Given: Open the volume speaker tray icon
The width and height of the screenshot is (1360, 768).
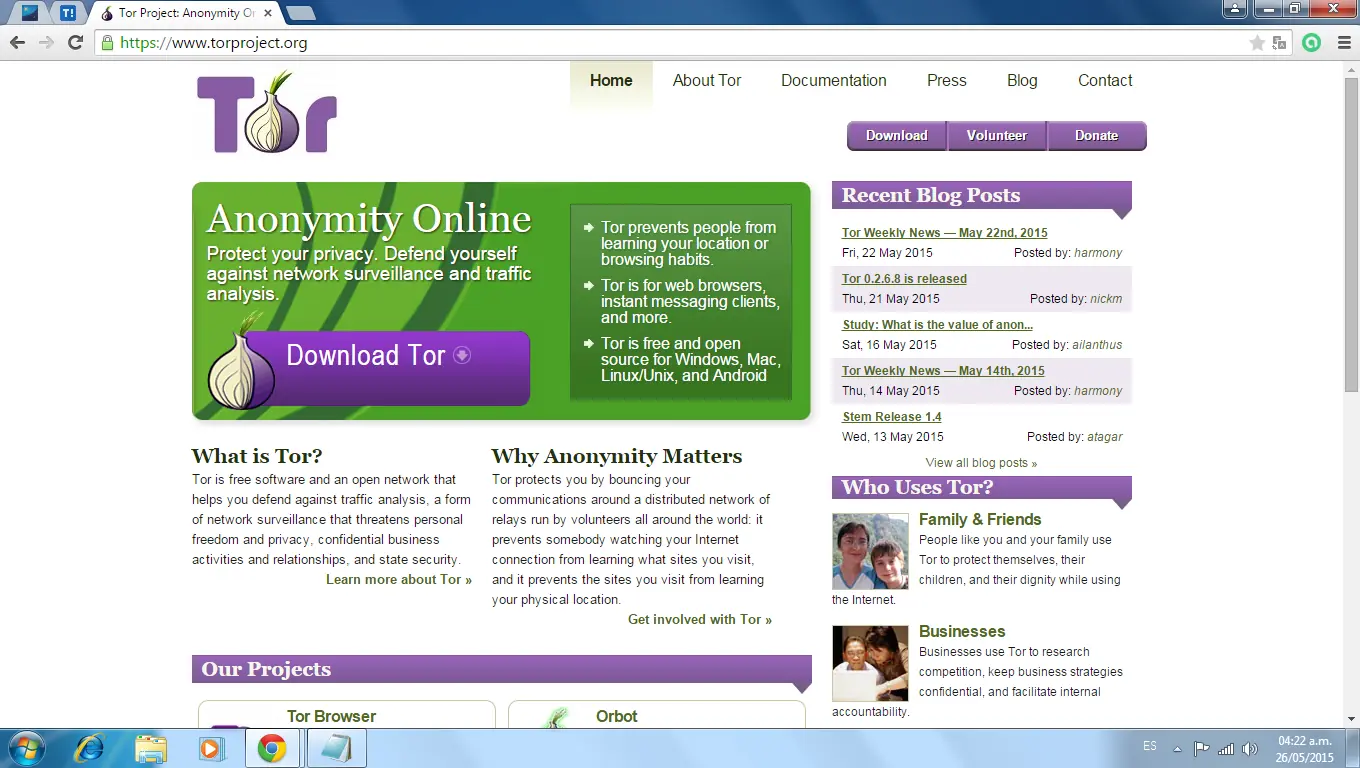Looking at the screenshot, I should tap(1251, 749).
